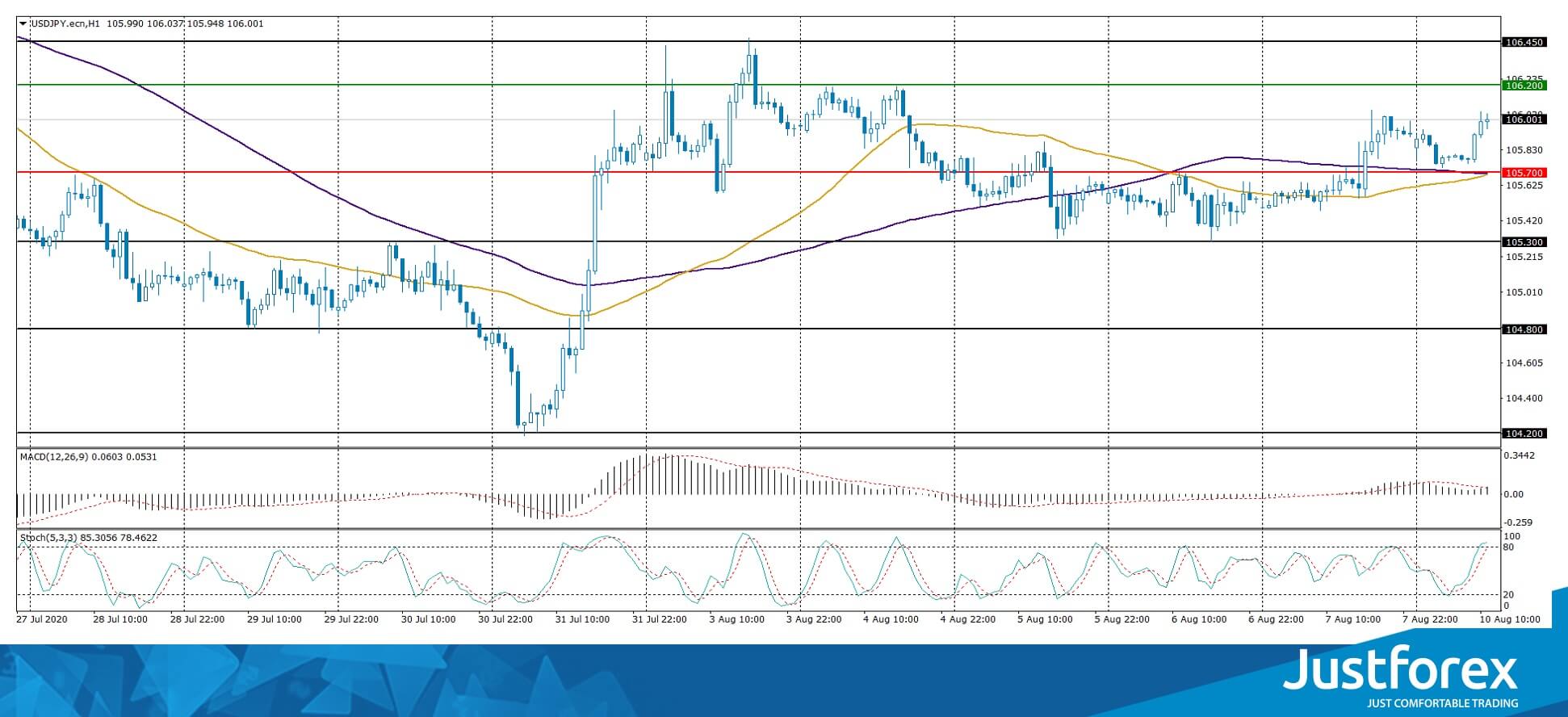Click the MACD scale value 0.00
1568x717 pixels.
(x=1513, y=494)
